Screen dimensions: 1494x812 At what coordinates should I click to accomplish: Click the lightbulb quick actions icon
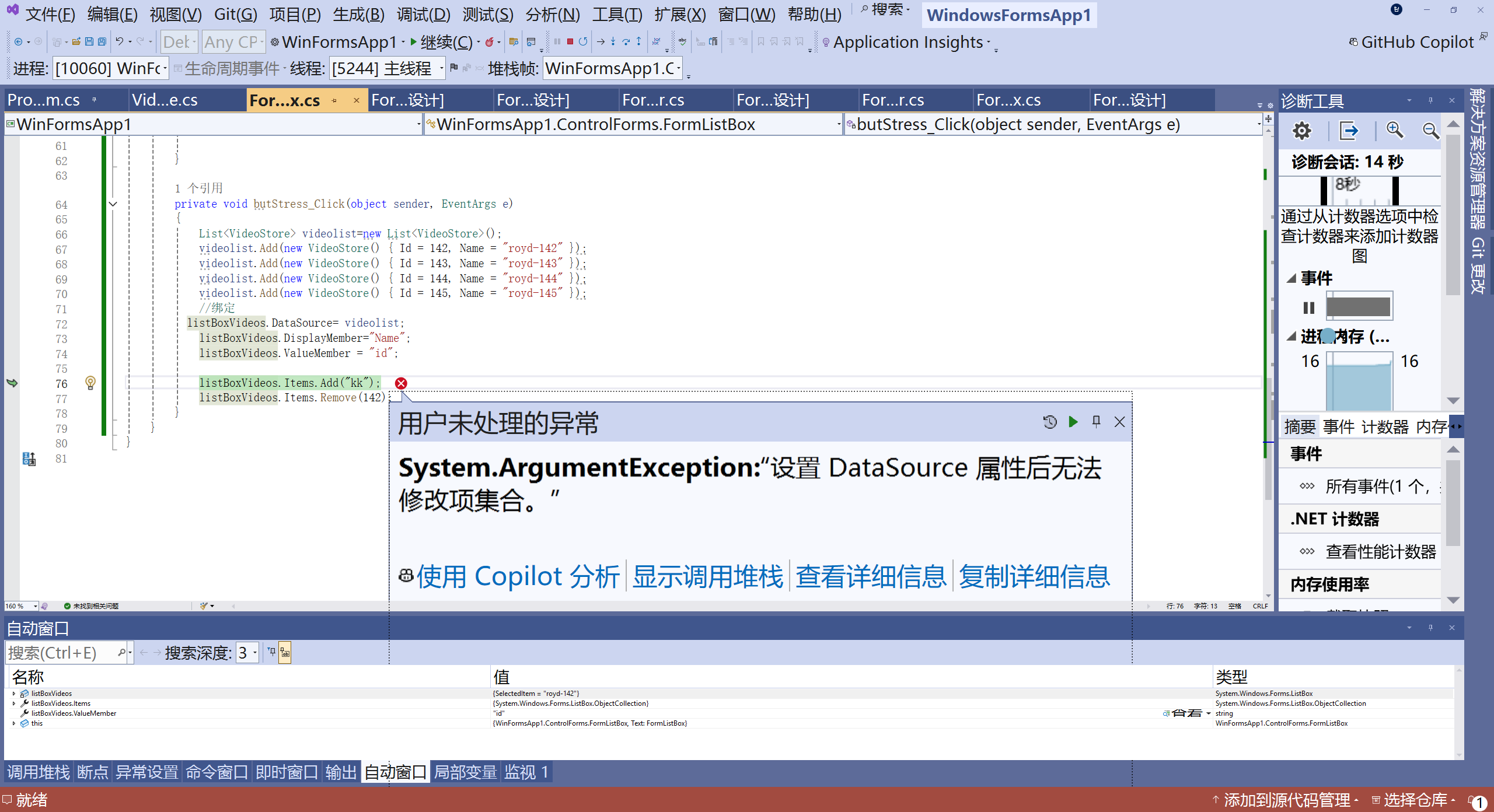point(90,383)
